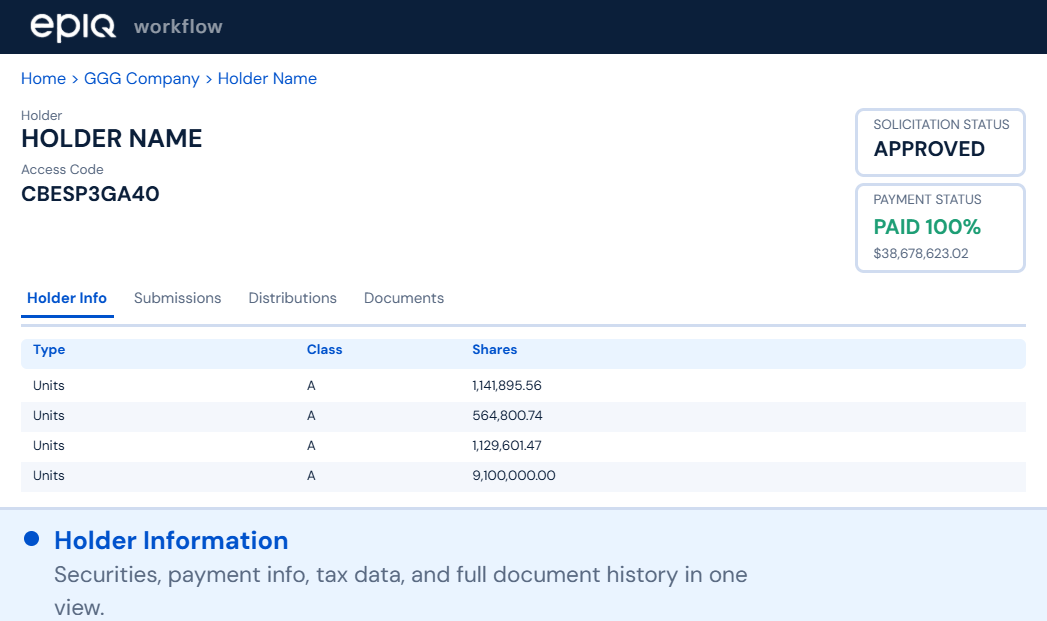The image size is (1047, 621).
Task: Click the PAID 100% payment status
Action: (927, 227)
